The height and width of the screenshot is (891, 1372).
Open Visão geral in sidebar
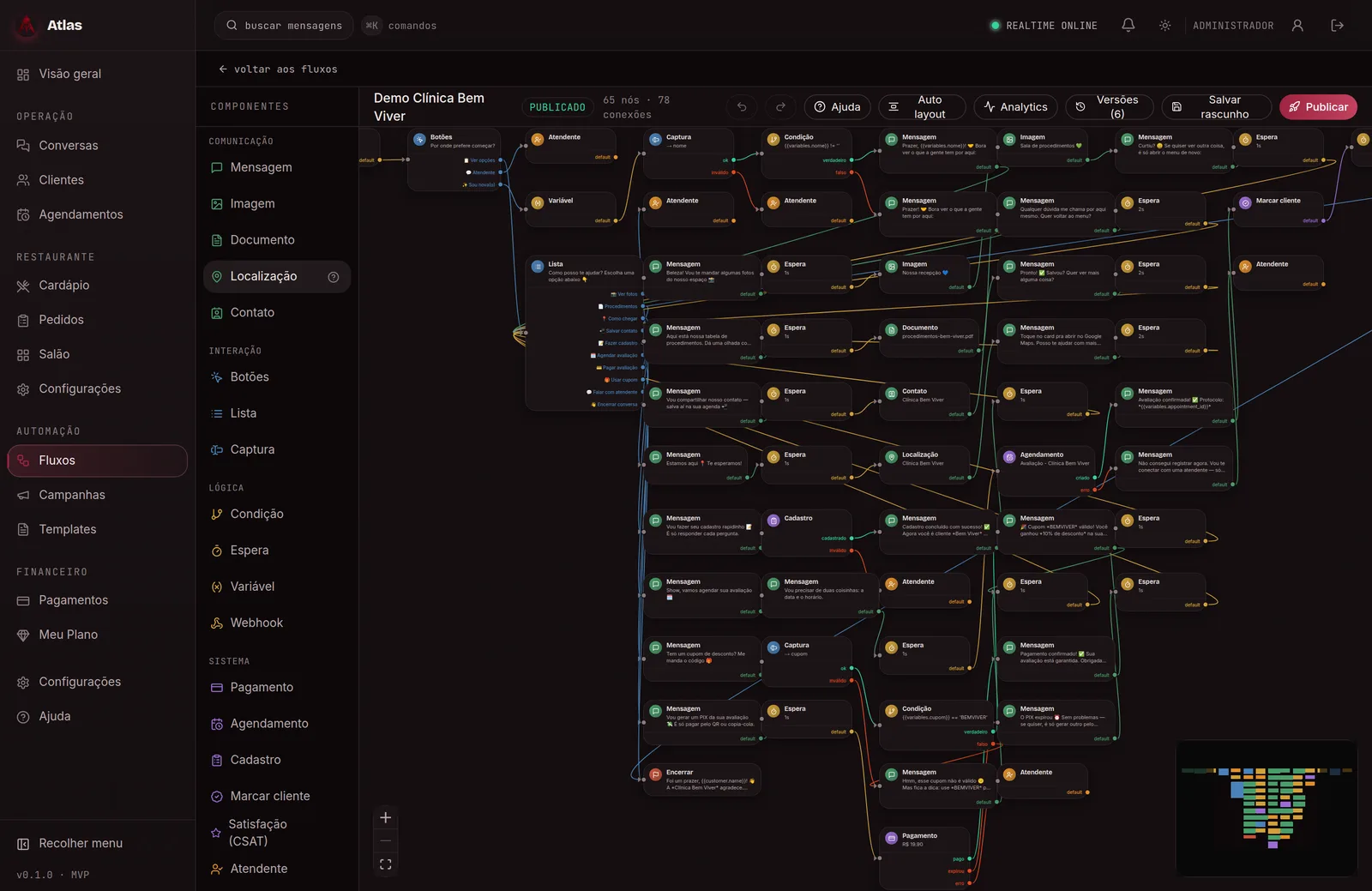pyautogui.click(x=97, y=75)
